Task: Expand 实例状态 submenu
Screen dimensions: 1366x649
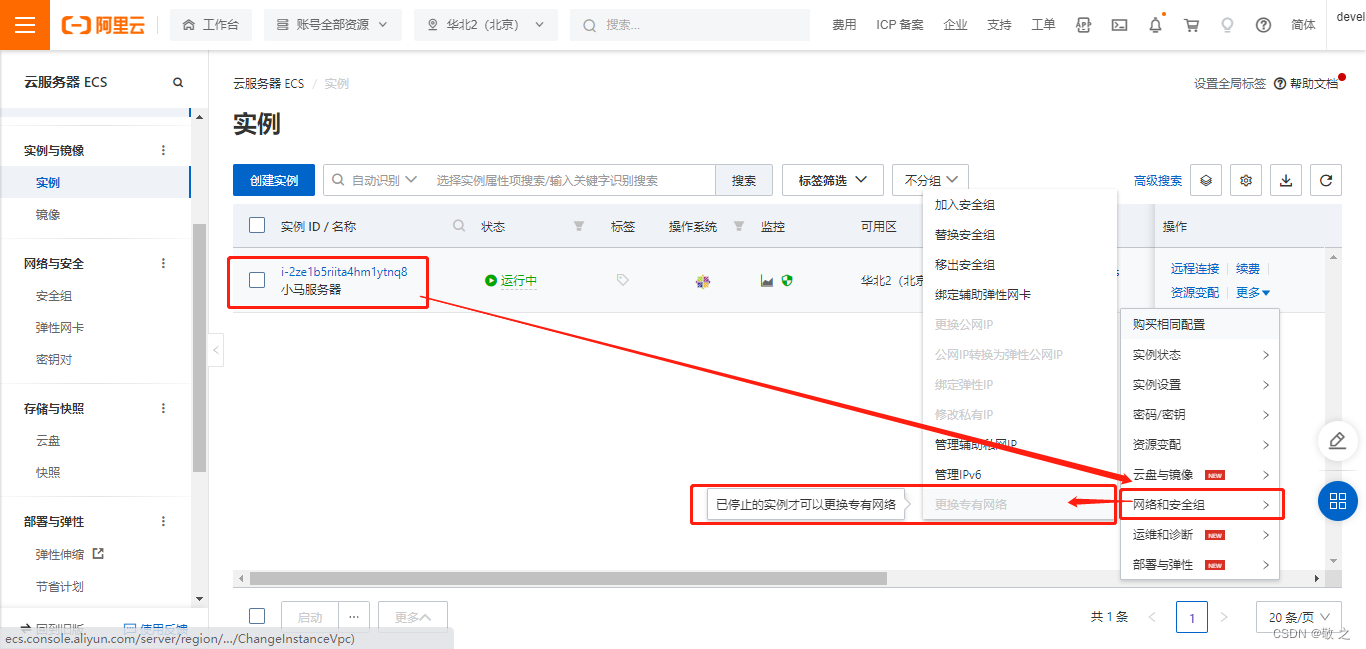Action: coord(1200,355)
